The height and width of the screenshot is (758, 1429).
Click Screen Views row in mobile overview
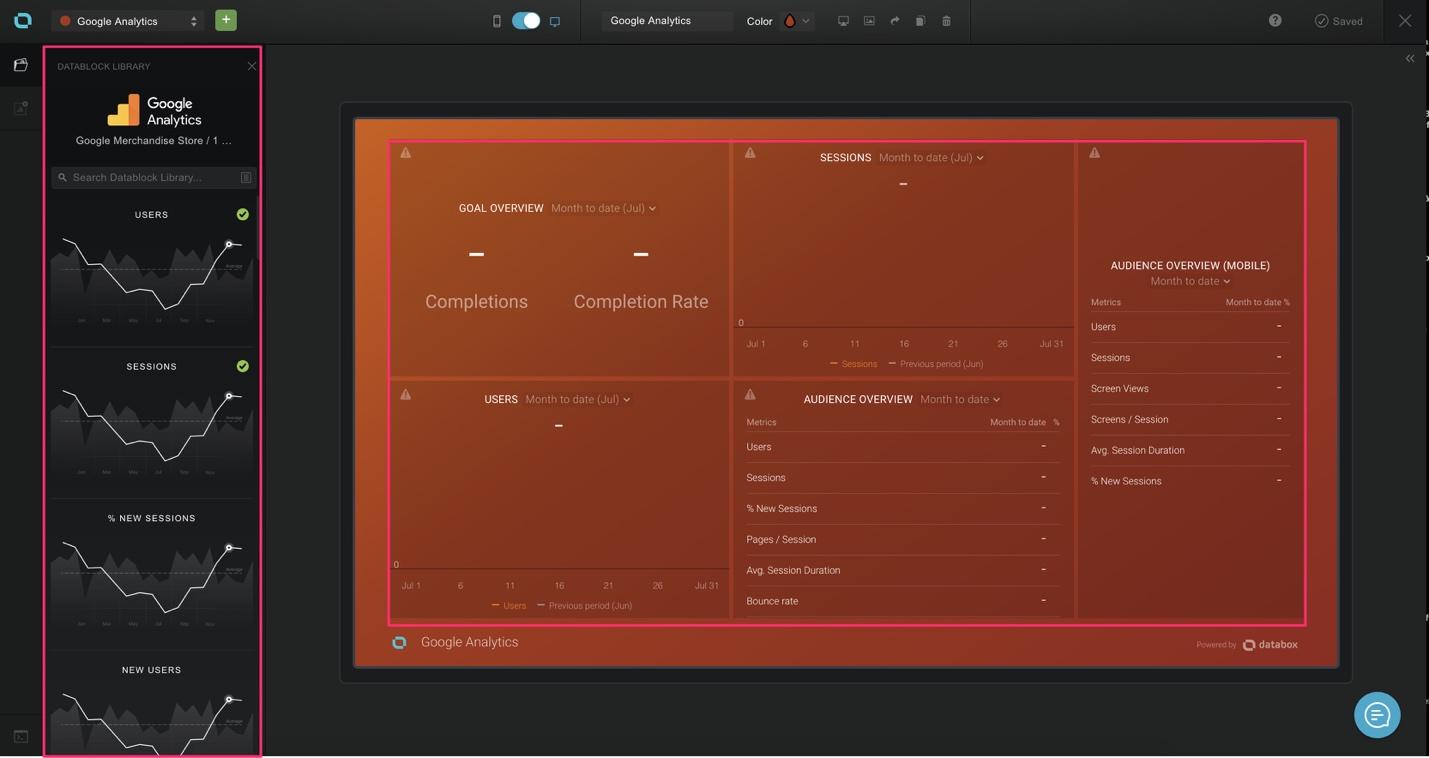pyautogui.click(x=1190, y=388)
